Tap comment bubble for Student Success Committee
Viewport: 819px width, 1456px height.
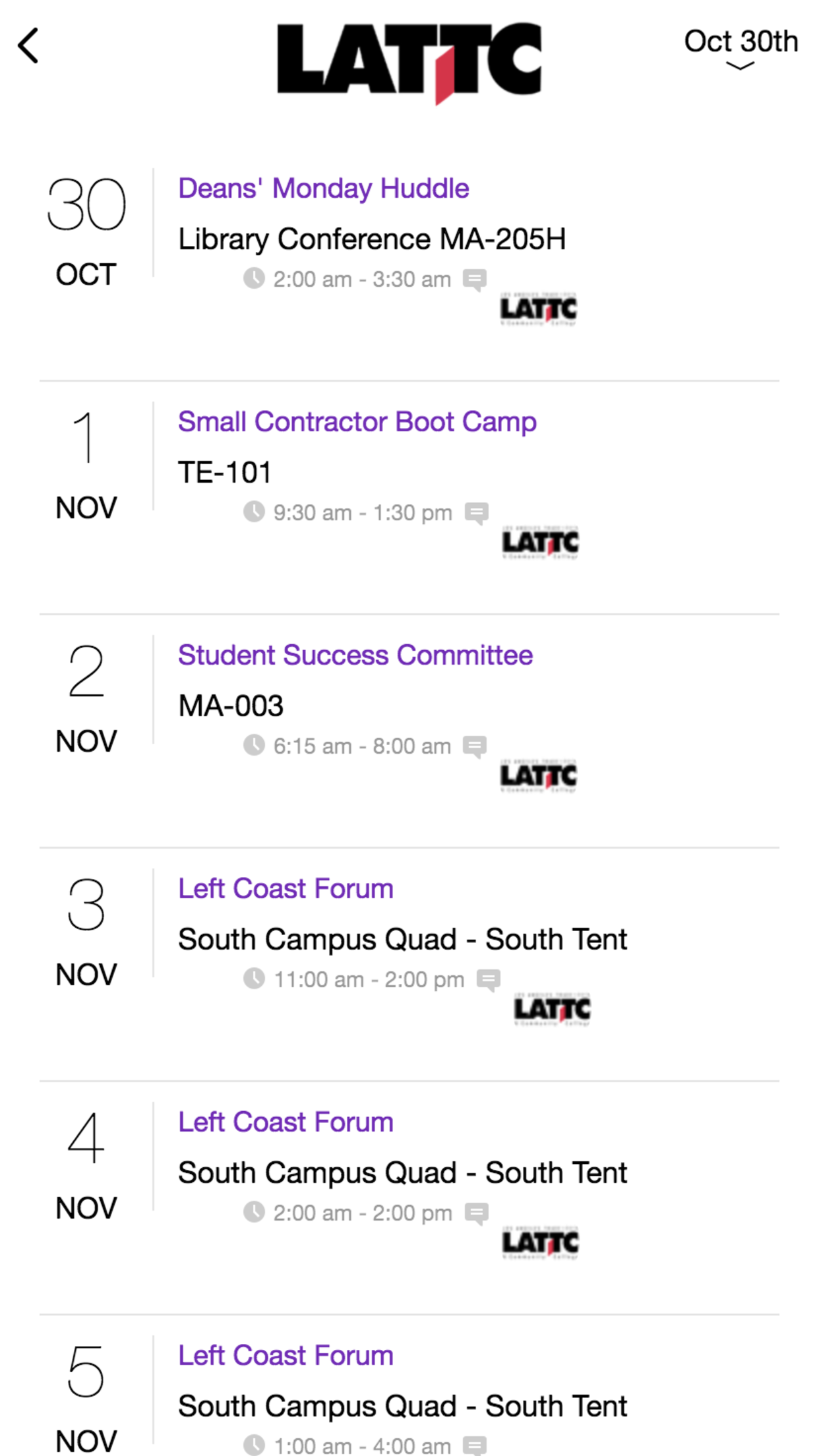coord(474,746)
